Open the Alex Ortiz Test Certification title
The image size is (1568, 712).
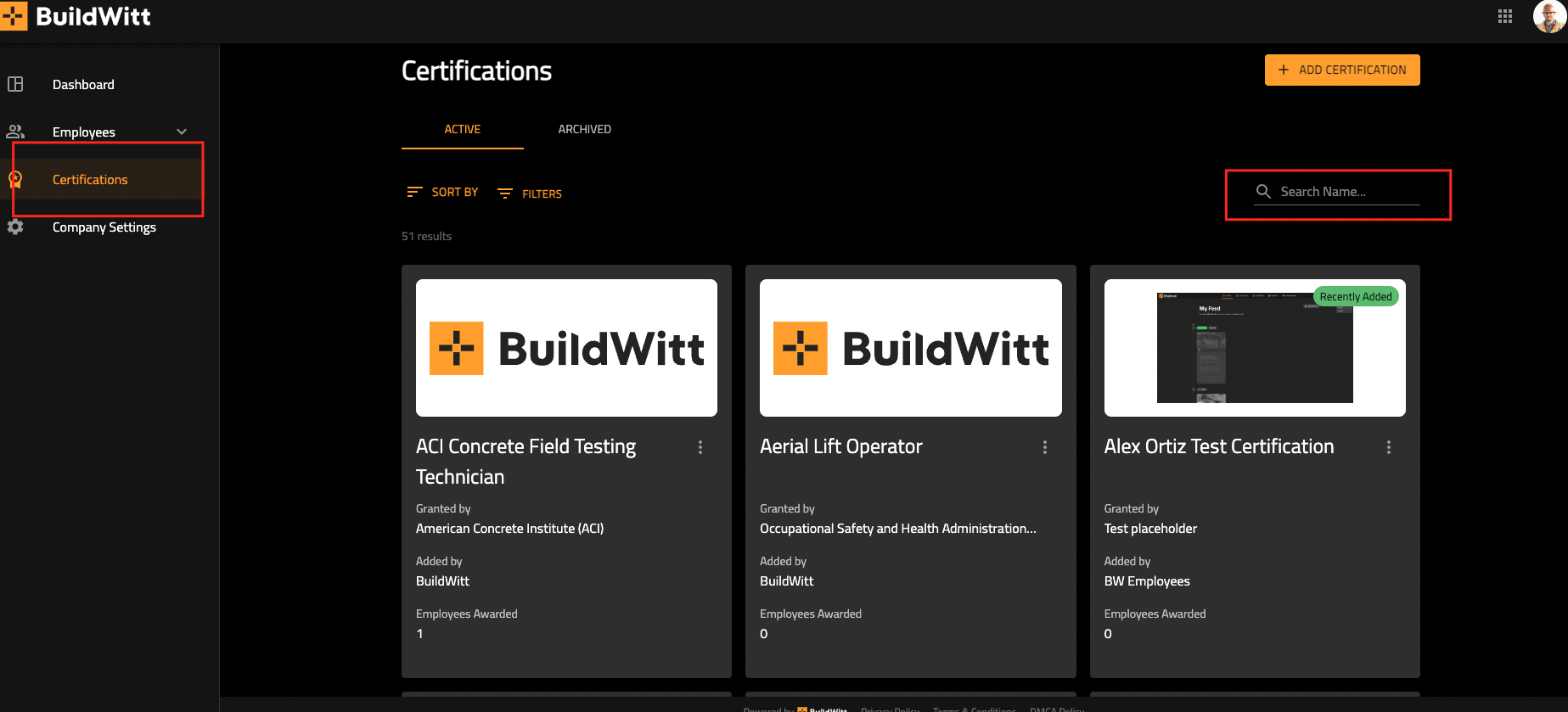tap(1219, 446)
